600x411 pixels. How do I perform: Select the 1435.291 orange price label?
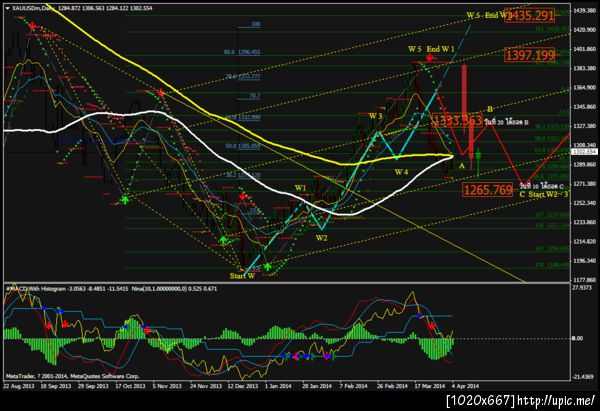coord(529,15)
